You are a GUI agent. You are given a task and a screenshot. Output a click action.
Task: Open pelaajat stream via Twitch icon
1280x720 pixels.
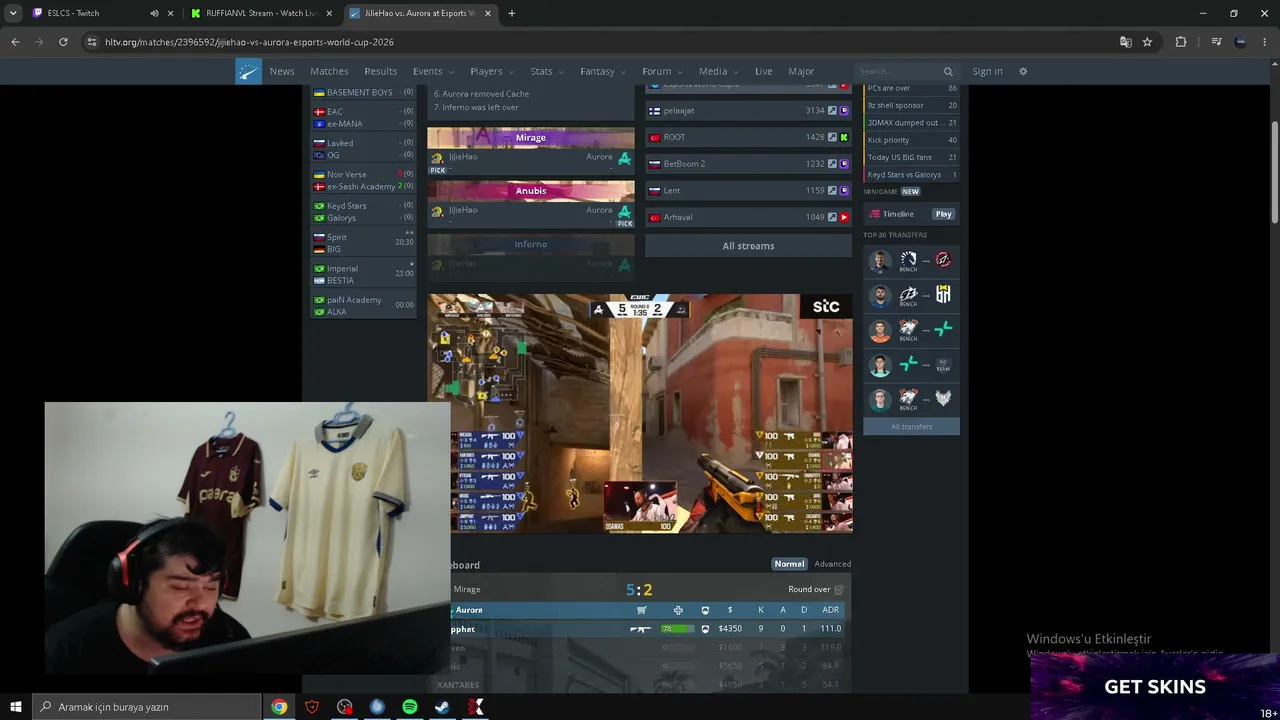coord(844,111)
